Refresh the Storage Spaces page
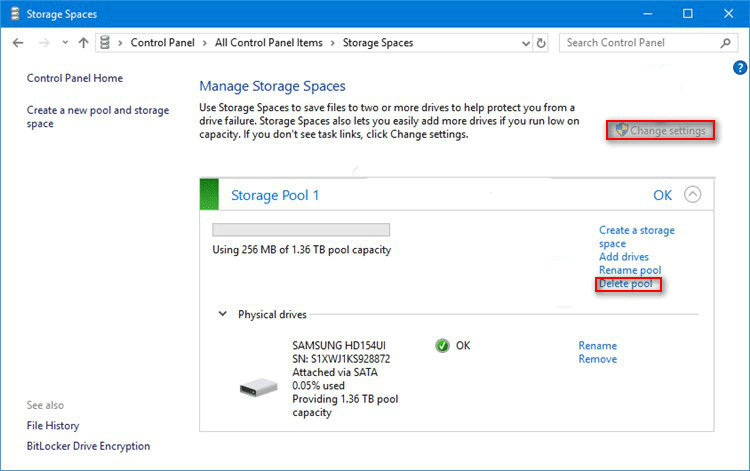This screenshot has height=471, width=750. [541, 43]
